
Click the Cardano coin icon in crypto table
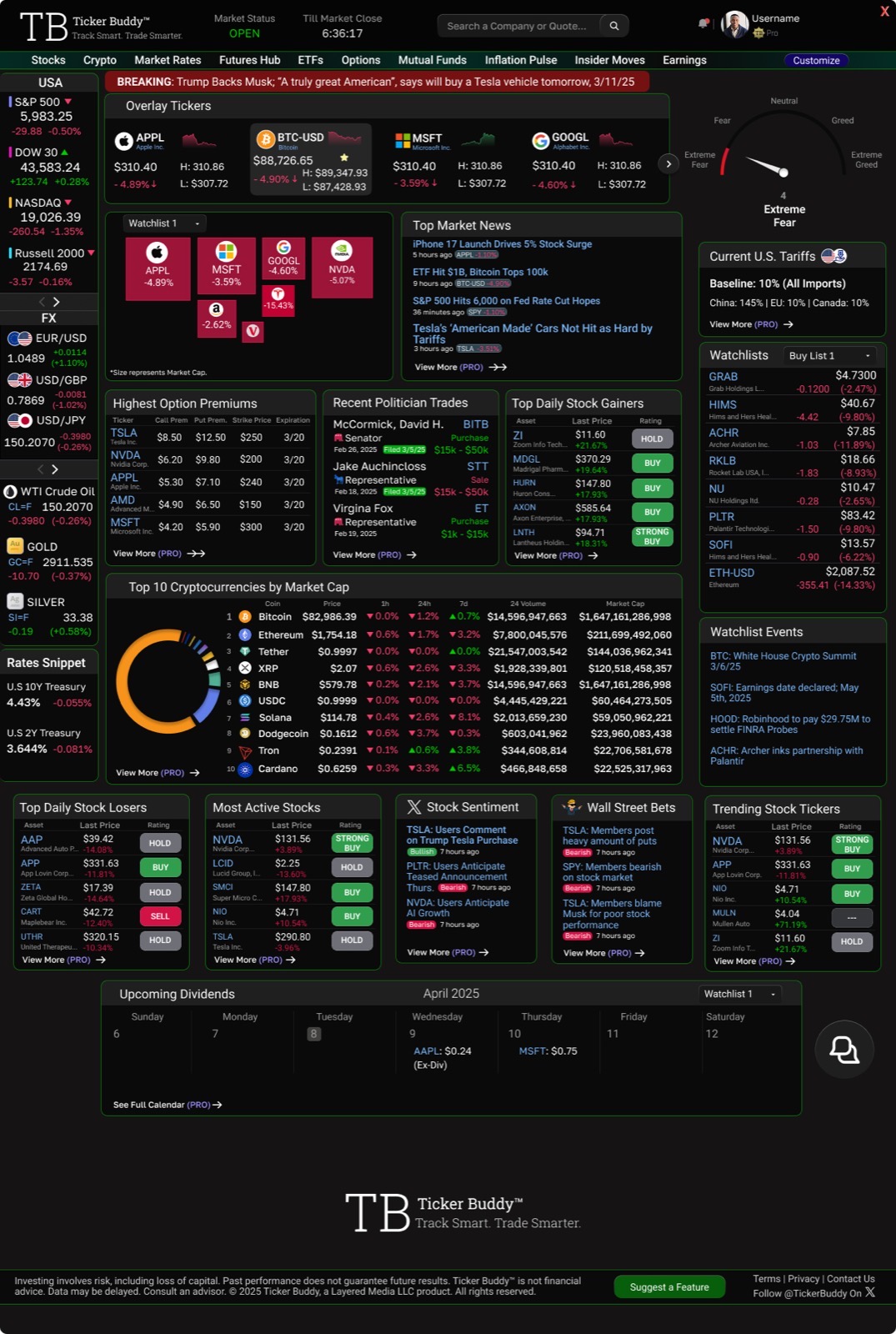coord(245,770)
